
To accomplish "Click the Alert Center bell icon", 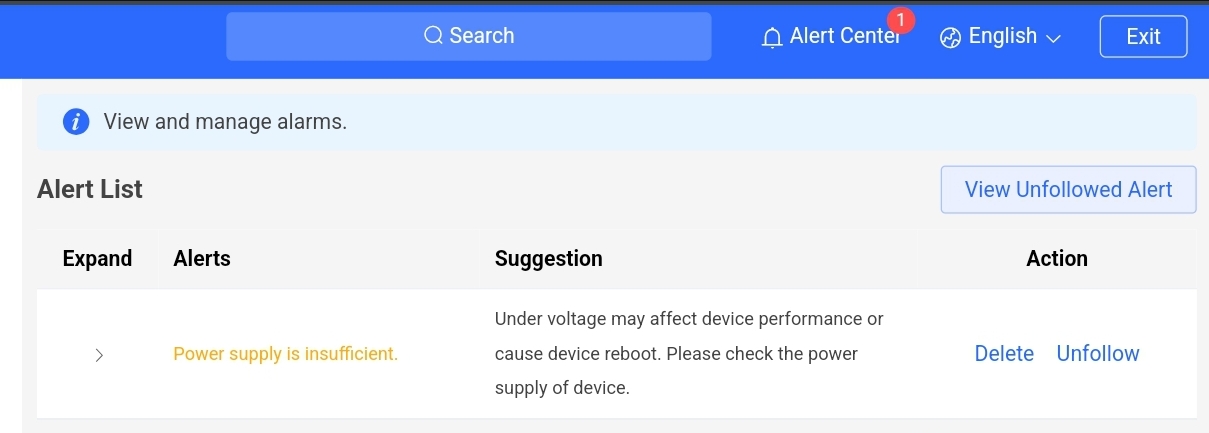I will coord(772,38).
